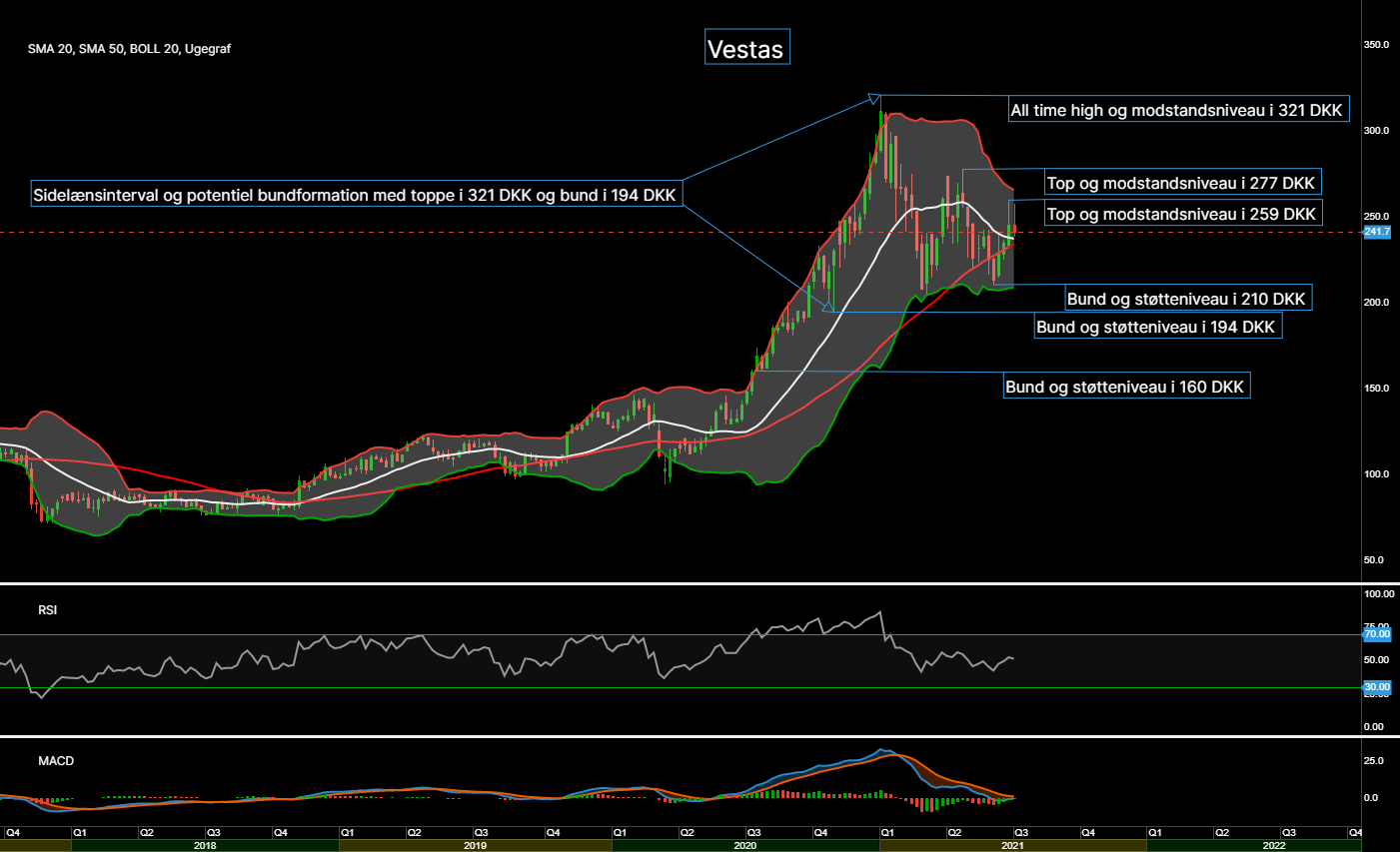The image size is (1400, 852).
Task: Click the RSI panel label
Action: [x=48, y=609]
